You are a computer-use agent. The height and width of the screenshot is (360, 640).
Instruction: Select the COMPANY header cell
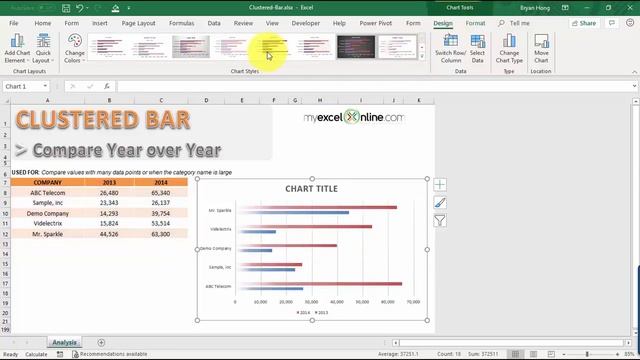click(47, 182)
